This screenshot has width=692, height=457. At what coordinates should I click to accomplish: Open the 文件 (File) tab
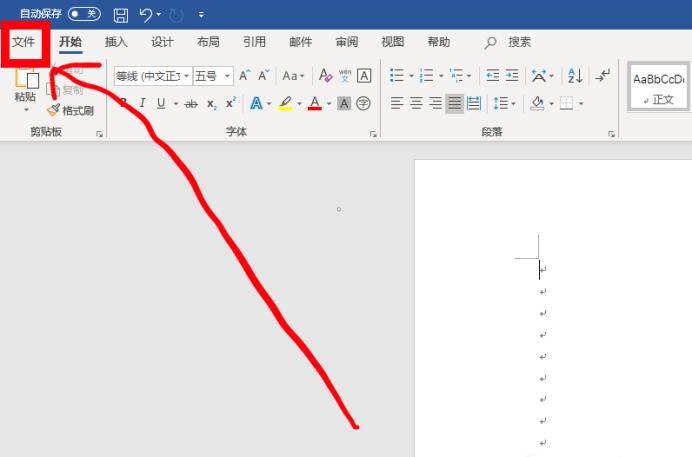(x=23, y=42)
